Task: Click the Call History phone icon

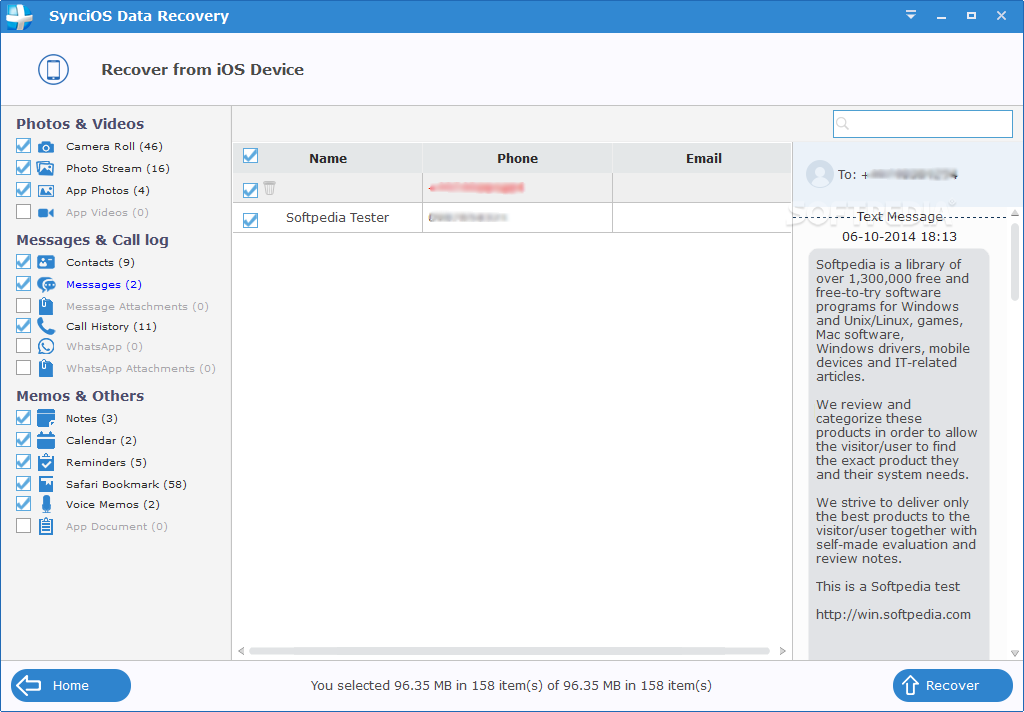Action: point(46,326)
